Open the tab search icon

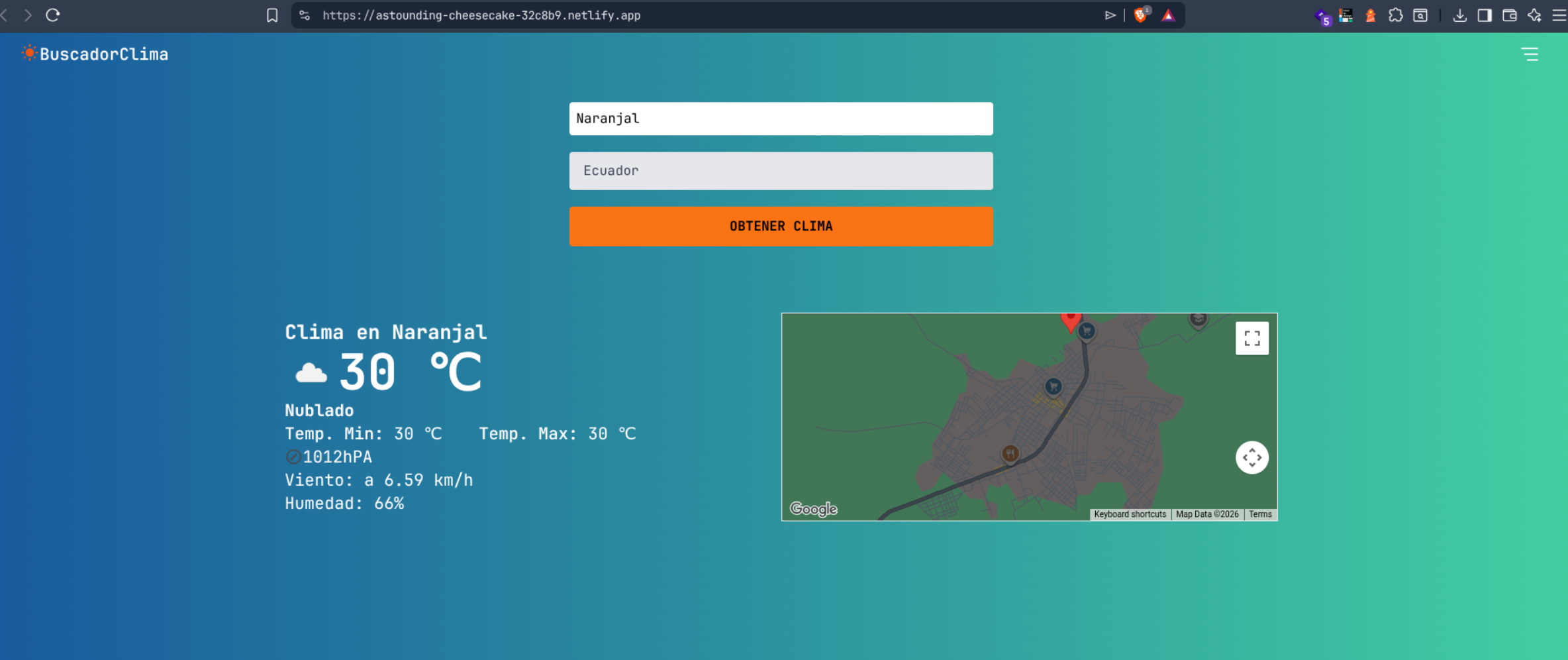click(x=1420, y=15)
